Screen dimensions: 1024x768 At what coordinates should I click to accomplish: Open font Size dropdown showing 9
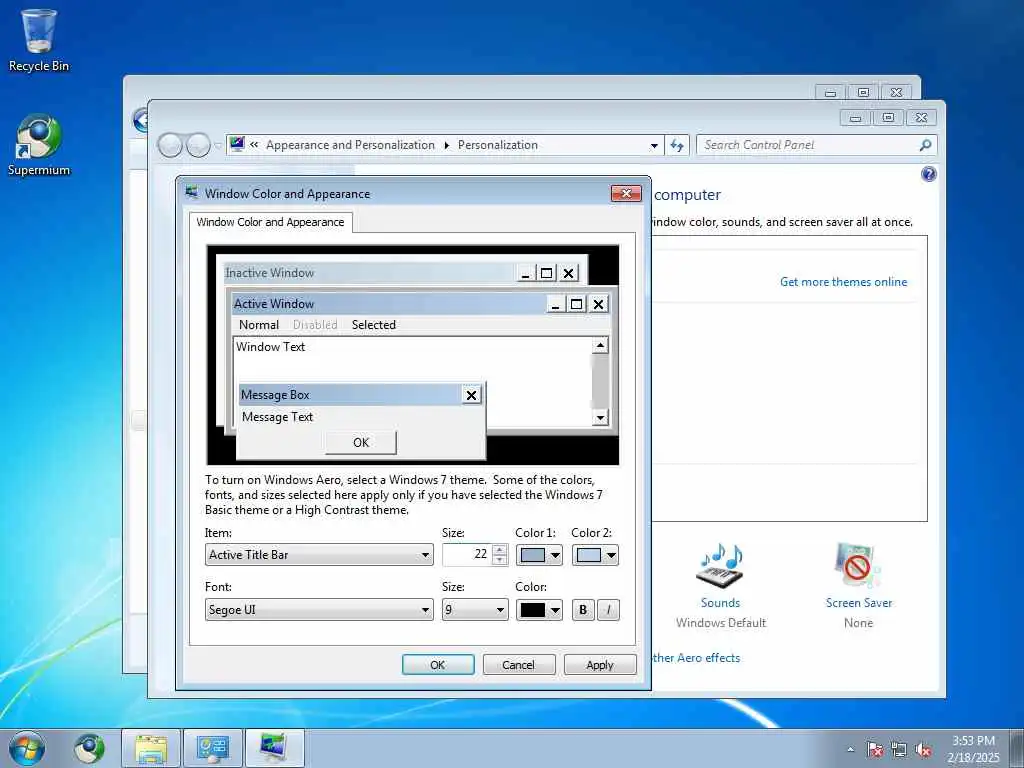475,610
